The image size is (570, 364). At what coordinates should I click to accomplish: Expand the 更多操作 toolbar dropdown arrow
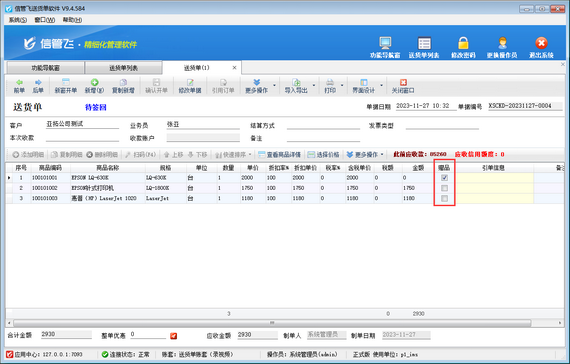point(274,86)
